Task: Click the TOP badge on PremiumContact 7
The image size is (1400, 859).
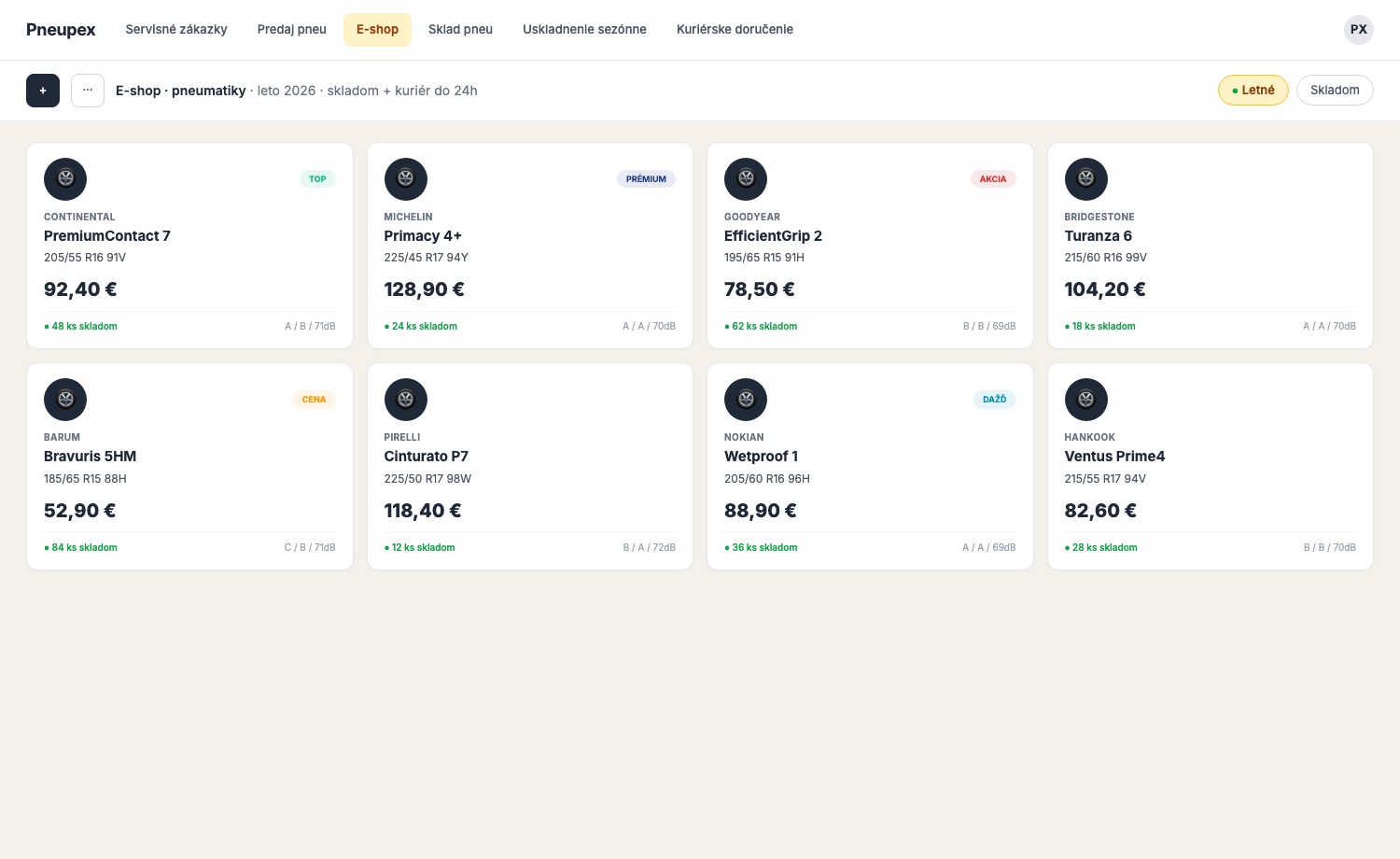Action: [x=317, y=179]
